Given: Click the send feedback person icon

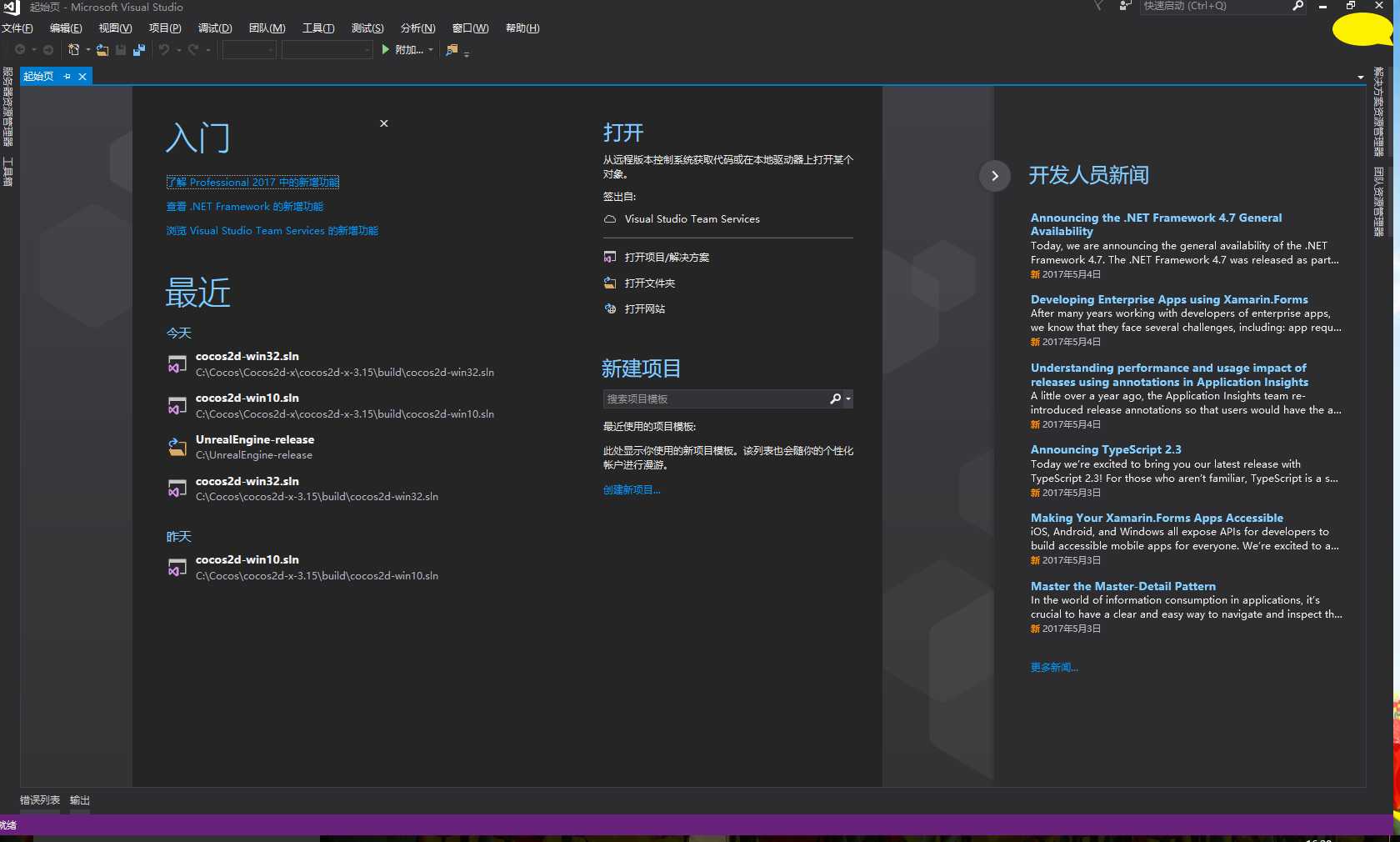Looking at the screenshot, I should pyautogui.click(x=1125, y=6).
